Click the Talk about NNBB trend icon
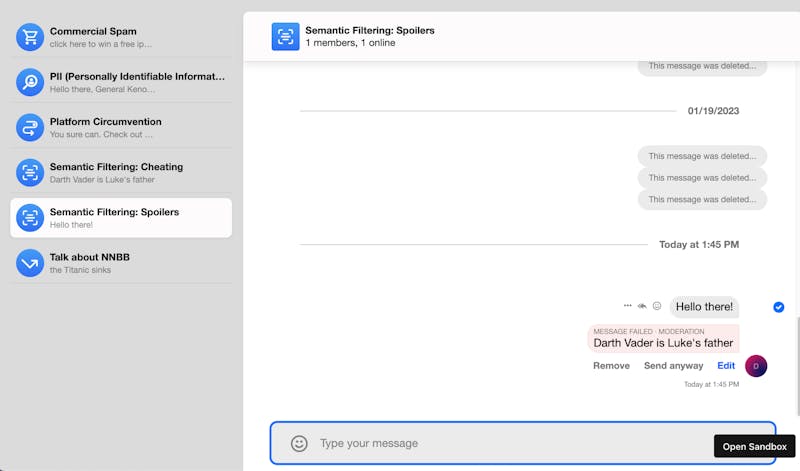800x471 pixels. [x=30, y=263]
